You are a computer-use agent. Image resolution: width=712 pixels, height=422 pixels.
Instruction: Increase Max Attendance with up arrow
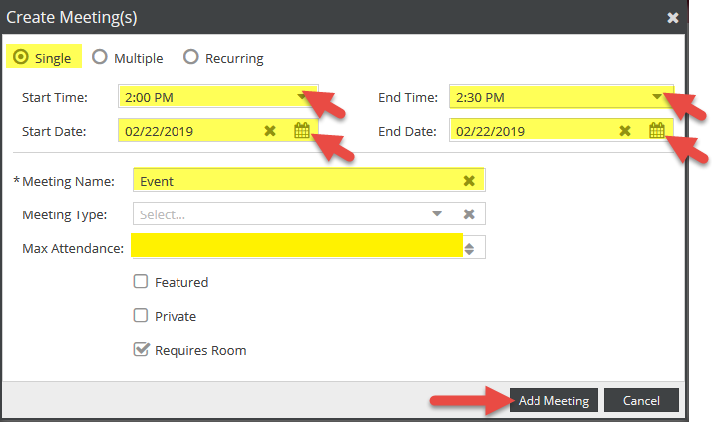470,245
